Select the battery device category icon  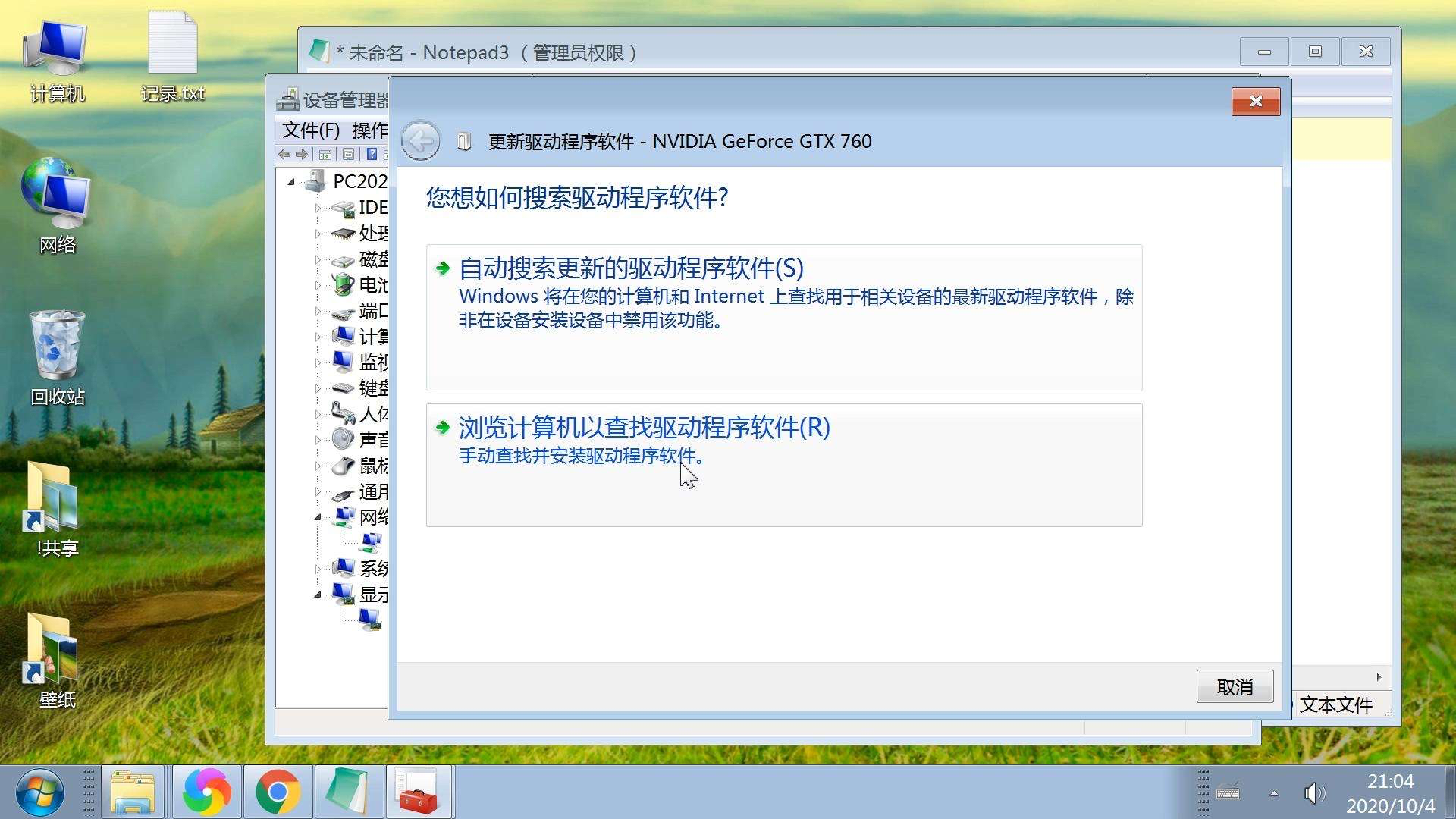click(343, 285)
